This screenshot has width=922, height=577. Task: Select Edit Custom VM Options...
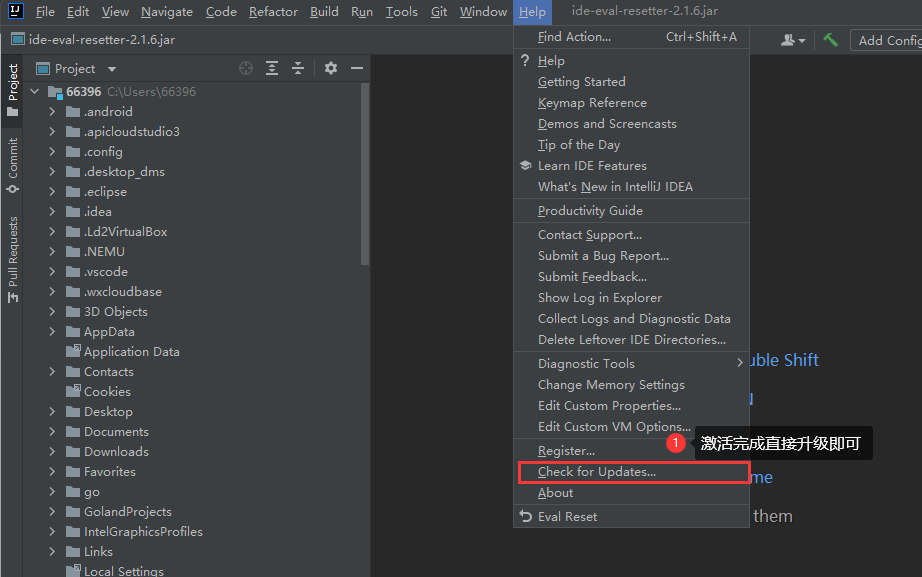[x=632, y=427]
